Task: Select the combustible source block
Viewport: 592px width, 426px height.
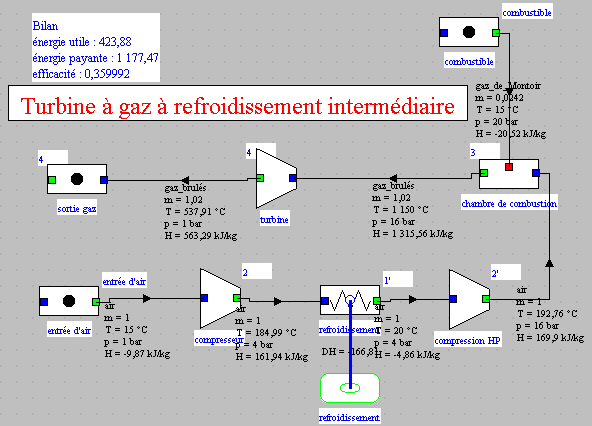Action: coord(469,32)
